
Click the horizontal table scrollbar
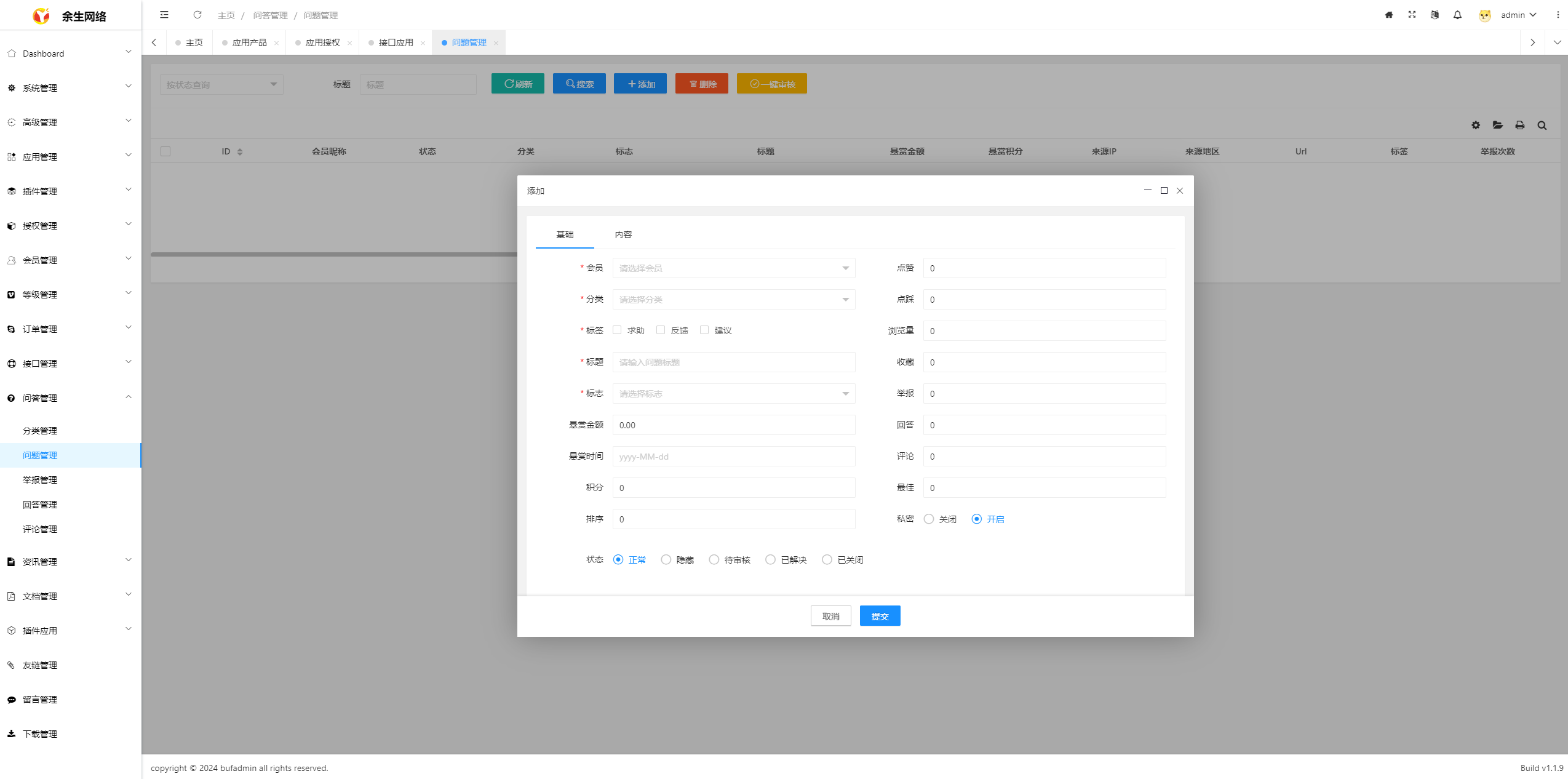332,254
